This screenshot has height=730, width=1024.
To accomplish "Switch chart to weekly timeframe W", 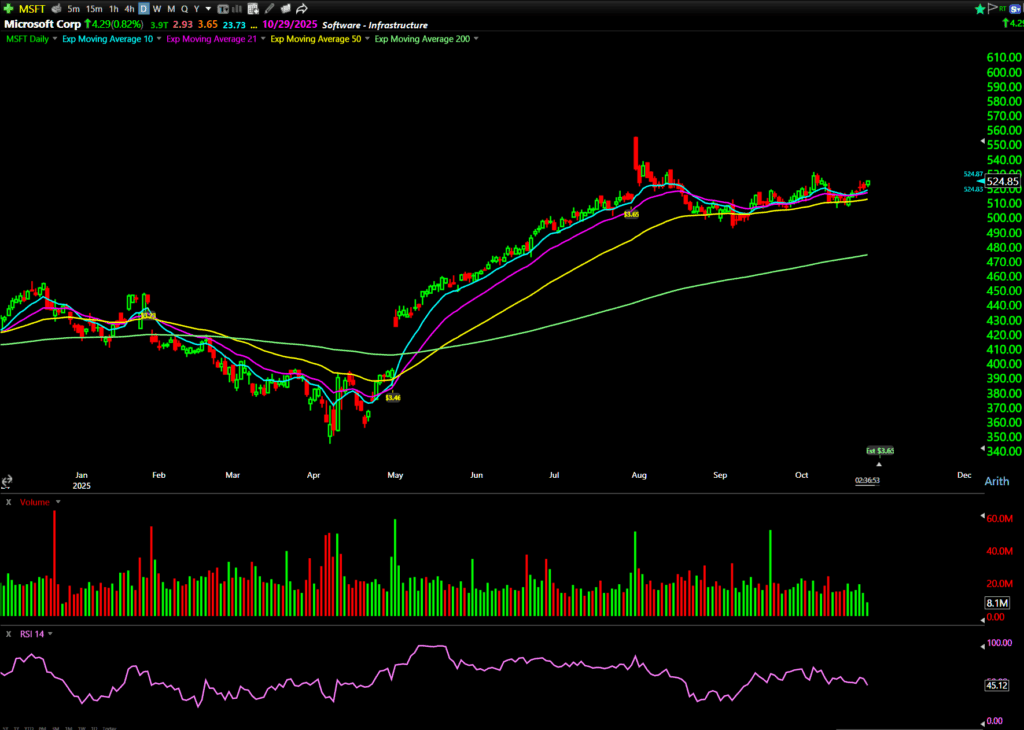I will (x=157, y=8).
